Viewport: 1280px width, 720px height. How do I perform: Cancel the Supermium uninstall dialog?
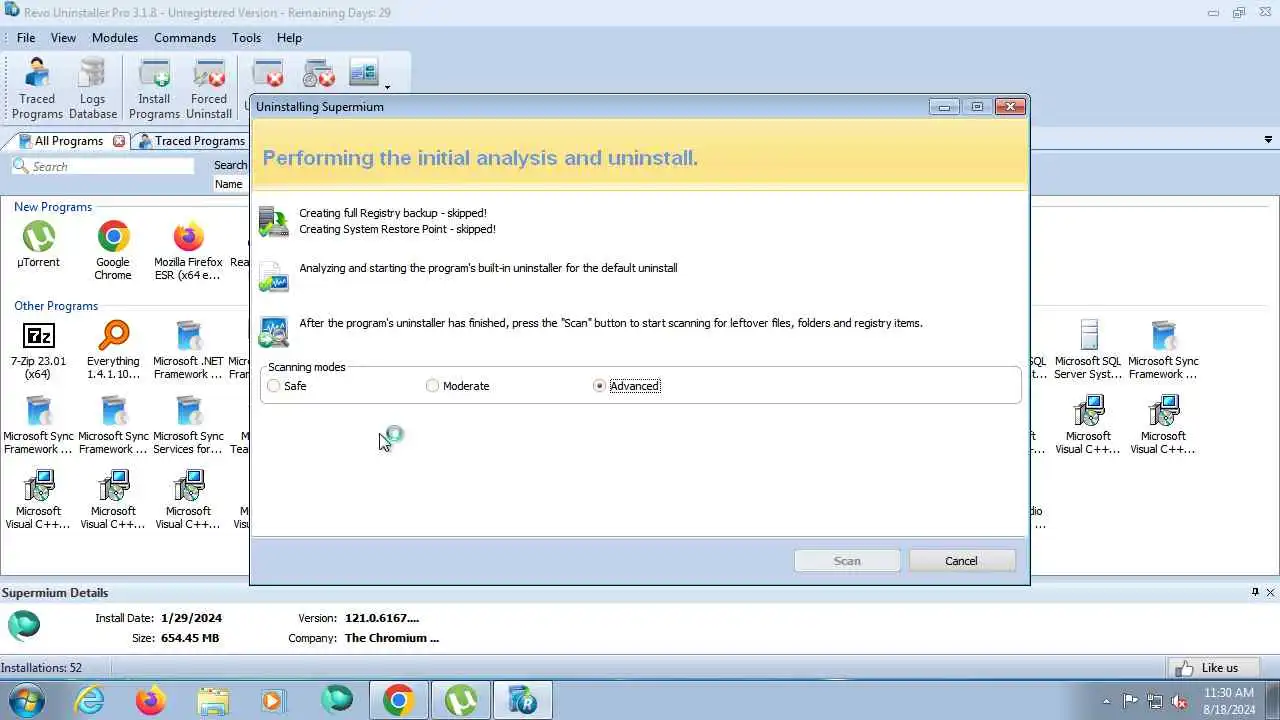pos(962,561)
